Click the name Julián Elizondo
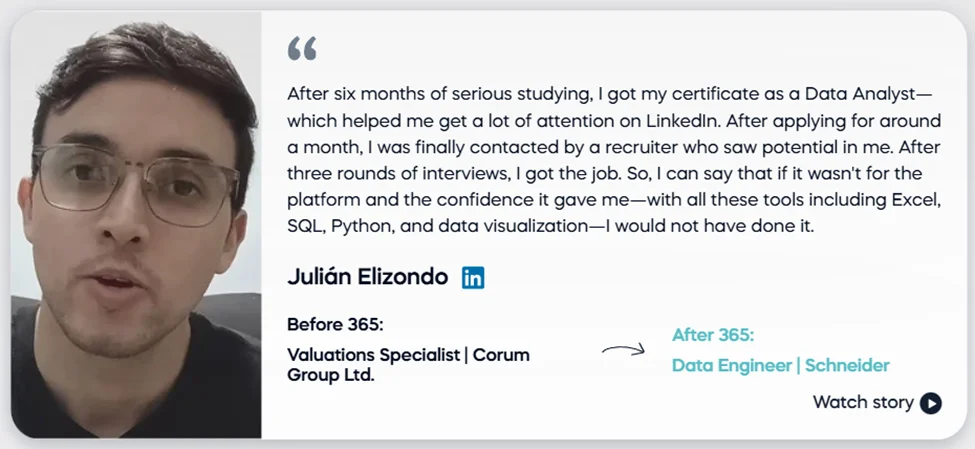Screen dimensions: 975x449 point(367,277)
